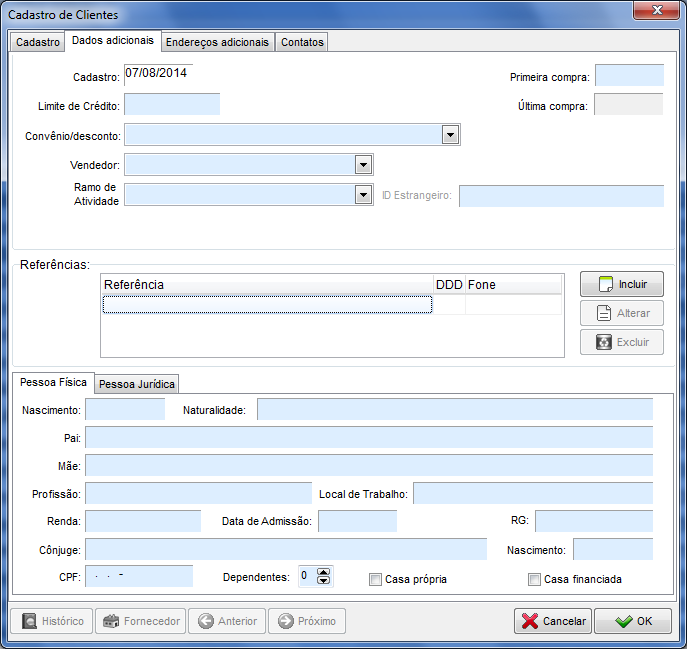Image resolution: width=687 pixels, height=649 pixels.
Task: Go to the Cadastro tab
Action: 38,42
